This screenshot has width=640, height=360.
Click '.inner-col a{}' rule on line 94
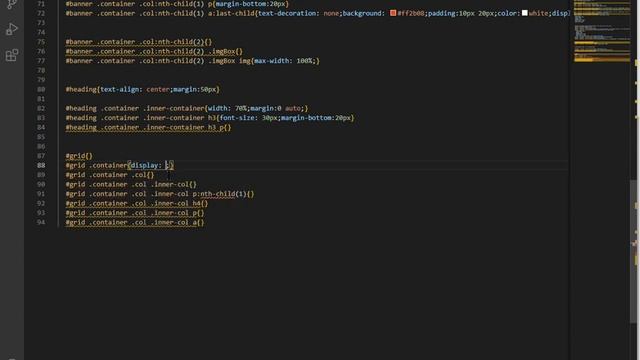tap(177, 222)
